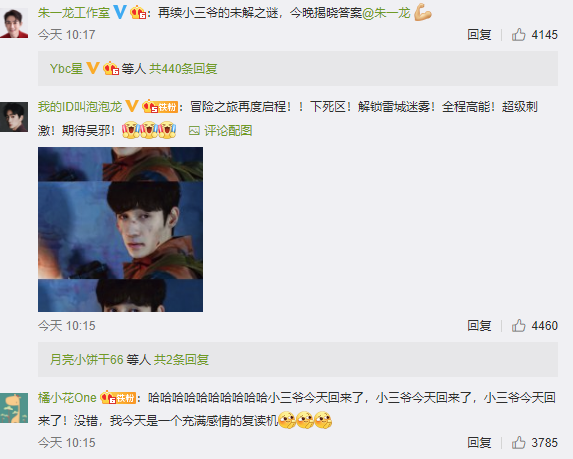
Task: Open the 月亮小饼干66 username link
Action: pyautogui.click(x=87, y=360)
